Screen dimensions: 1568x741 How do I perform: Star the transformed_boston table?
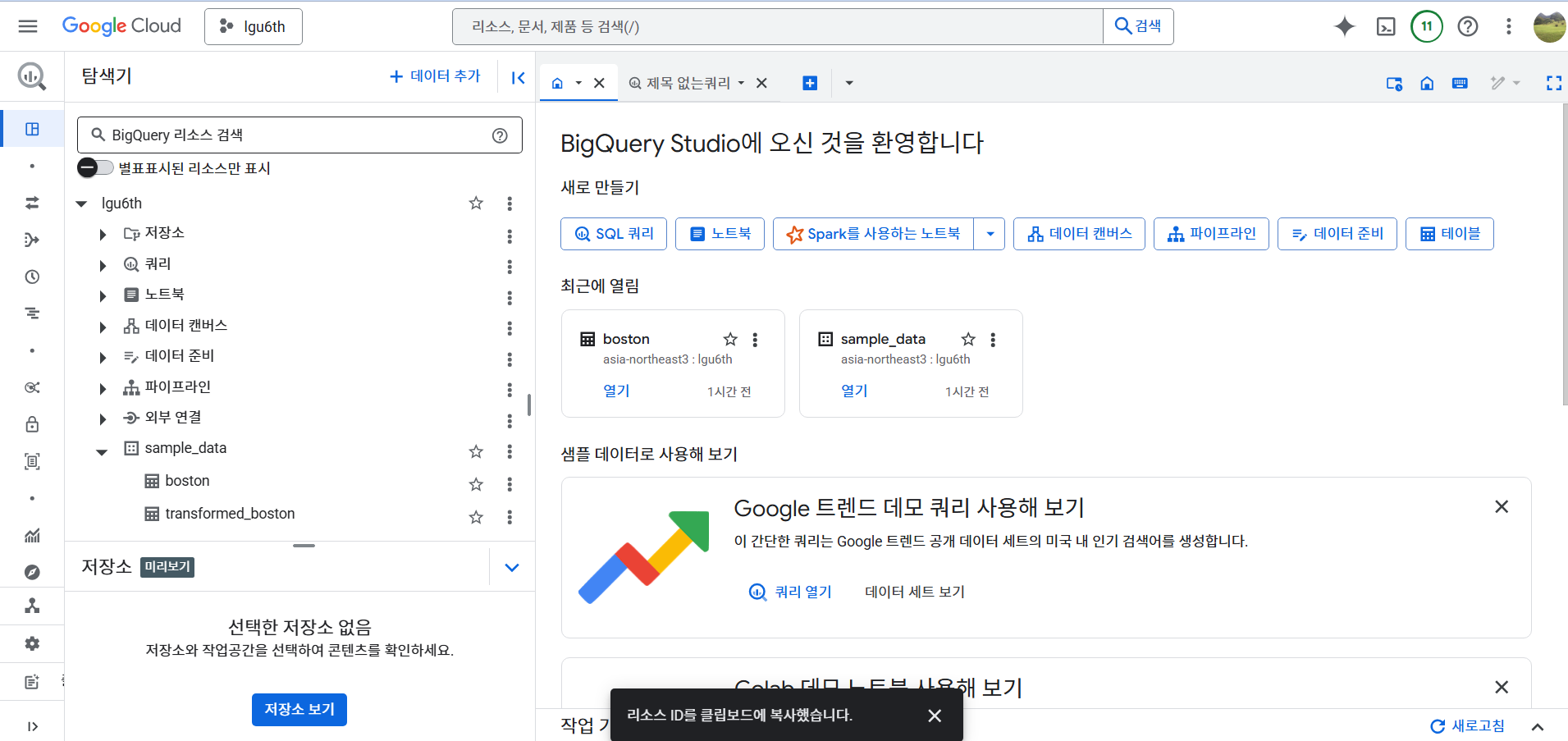click(476, 517)
